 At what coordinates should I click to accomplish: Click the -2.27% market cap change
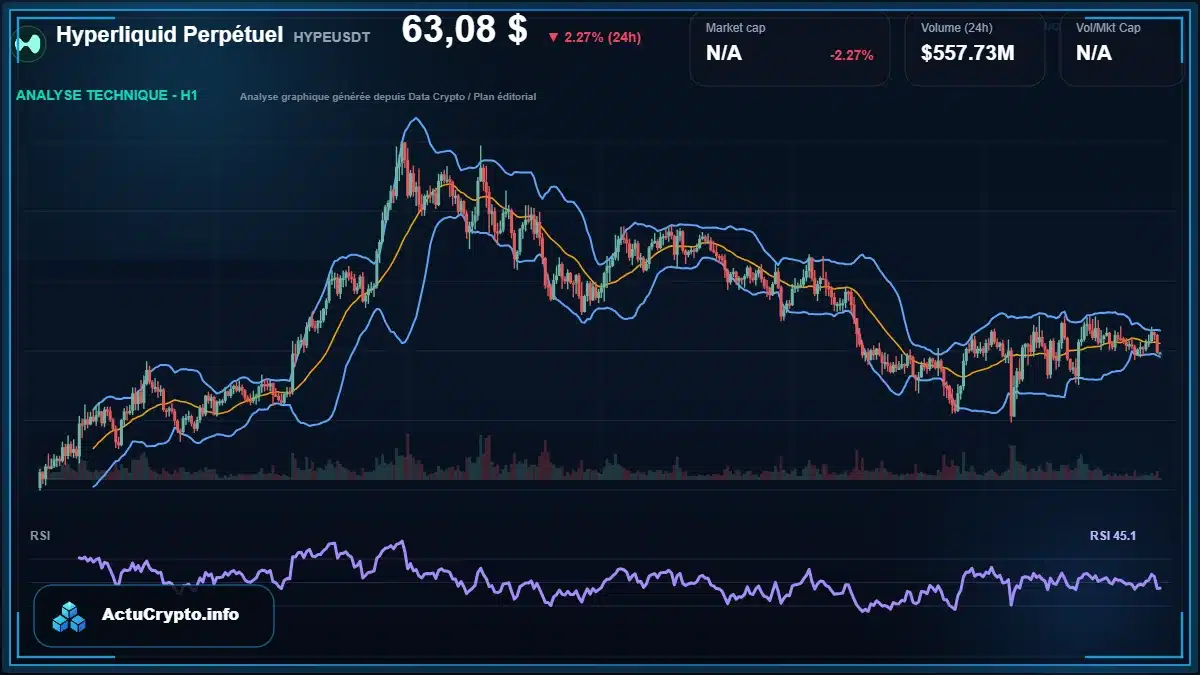(x=851, y=55)
